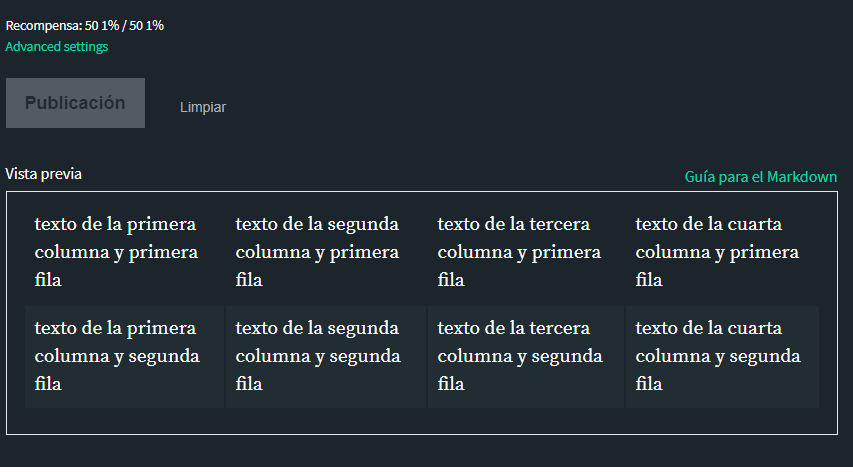The height and width of the screenshot is (472, 853).
Task: Select cell tercera columna y primera fila
Action: tap(526, 252)
